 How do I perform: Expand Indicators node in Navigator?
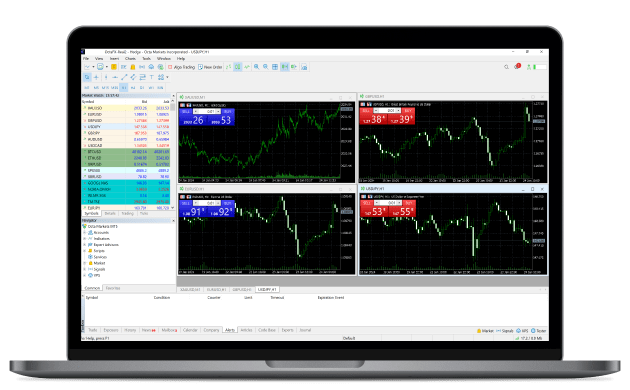(x=85, y=239)
